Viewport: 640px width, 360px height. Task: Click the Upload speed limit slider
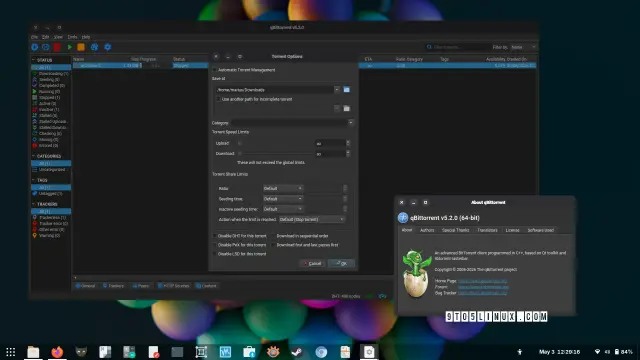click(x=276, y=143)
